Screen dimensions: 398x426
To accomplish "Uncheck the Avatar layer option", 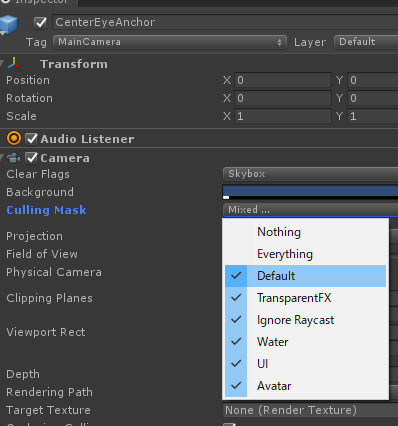I will (305, 386).
